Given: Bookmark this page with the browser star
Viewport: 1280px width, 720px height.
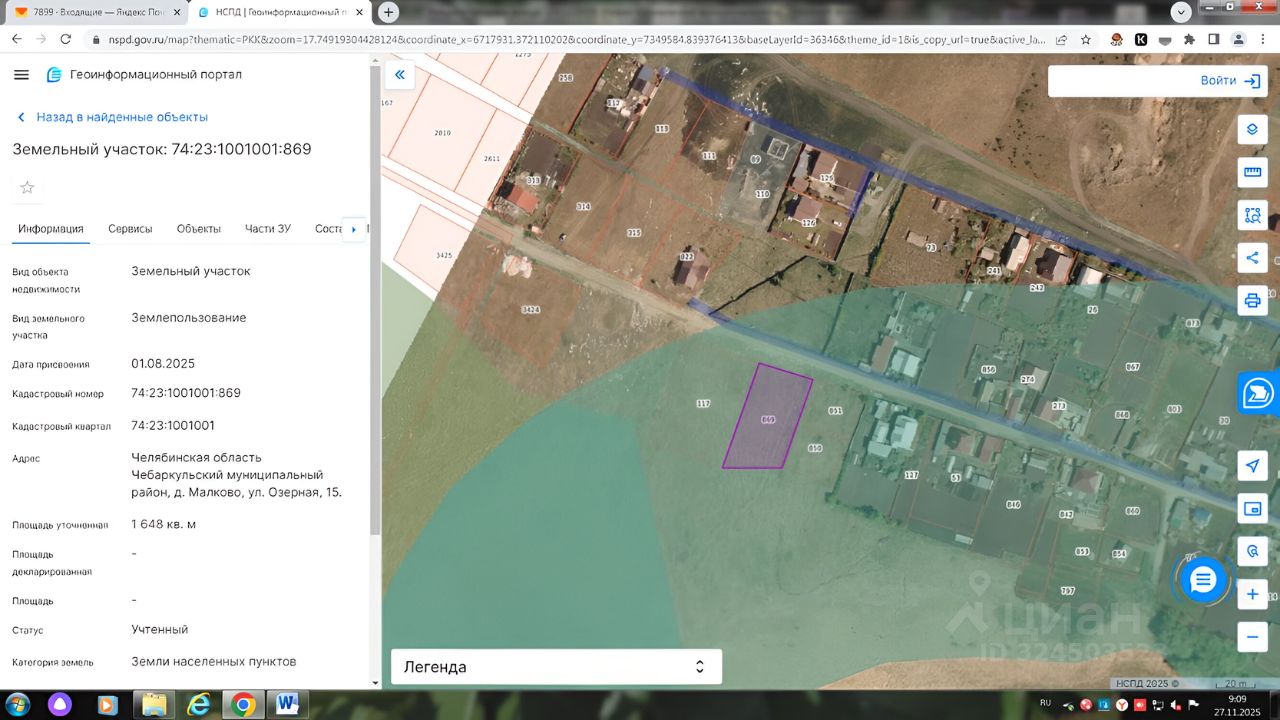Looking at the screenshot, I should click(1085, 39).
